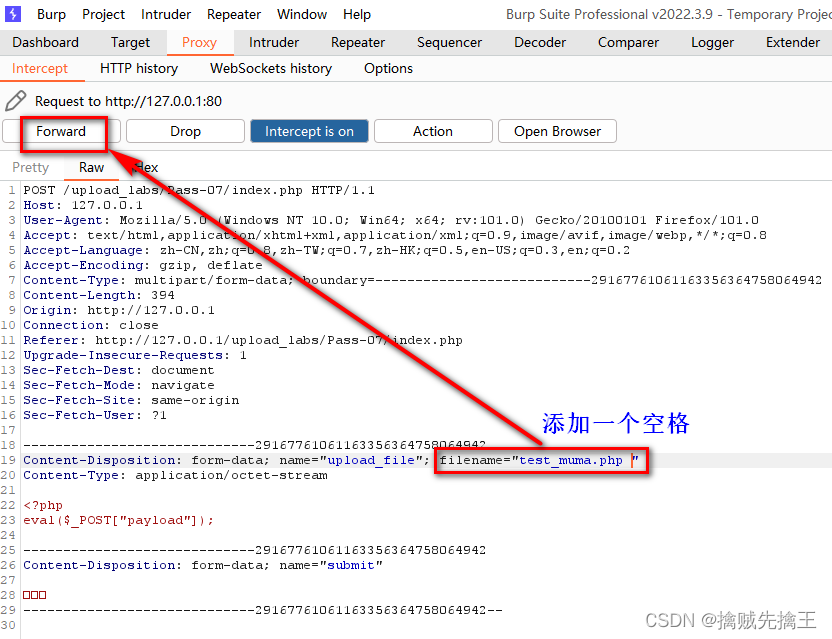Forward the intercepted request
This screenshot has width=832, height=639.
[61, 131]
